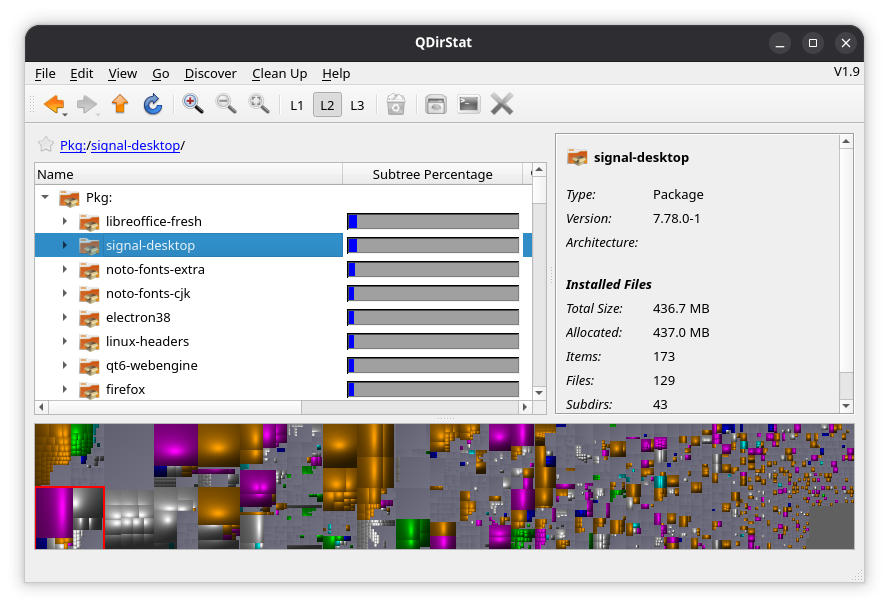The width and height of the screenshot is (889, 607).
Task: Click the version value 7.78.0-1
Action: click(x=676, y=218)
